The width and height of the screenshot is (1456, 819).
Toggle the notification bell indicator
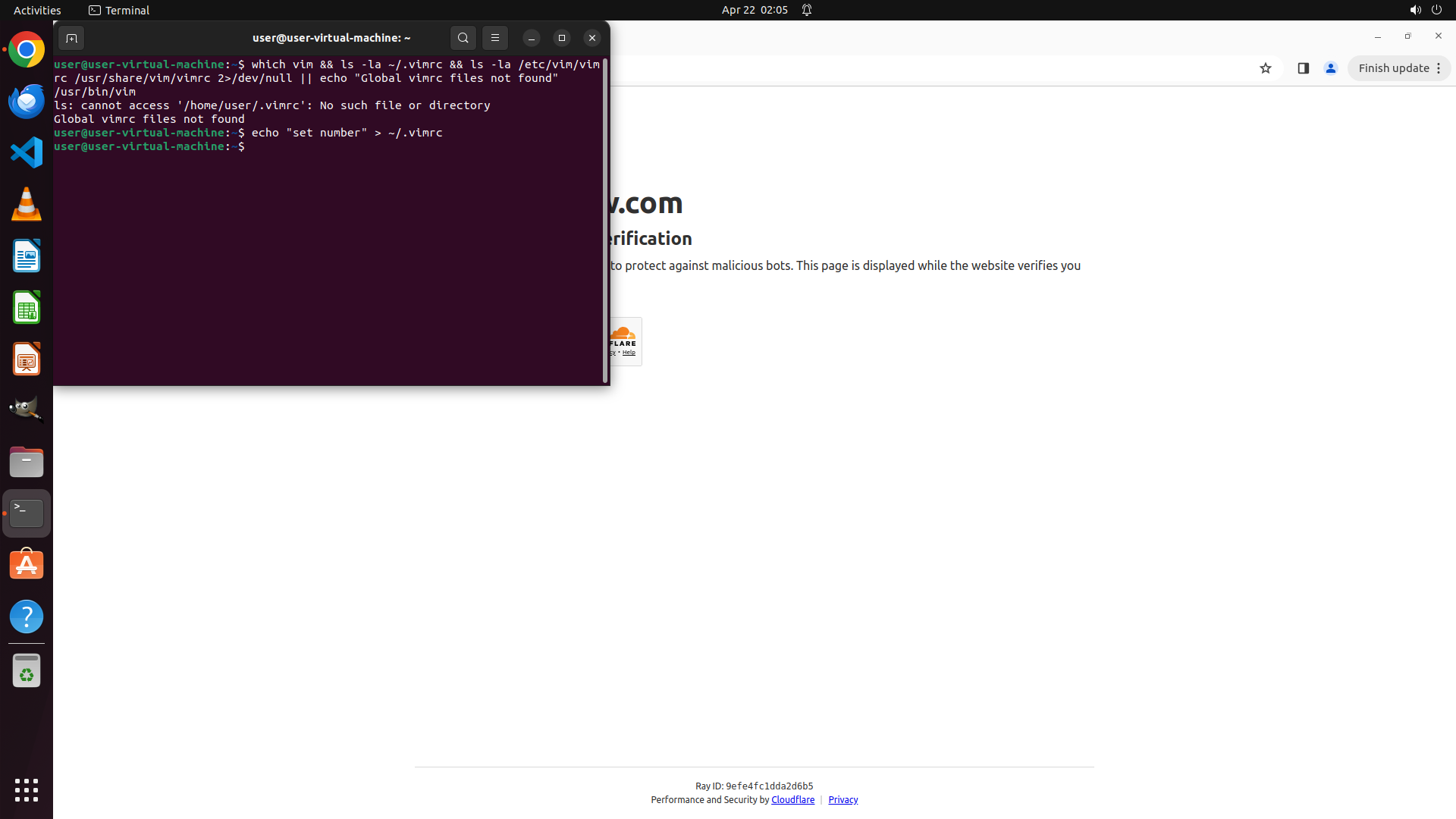(807, 10)
